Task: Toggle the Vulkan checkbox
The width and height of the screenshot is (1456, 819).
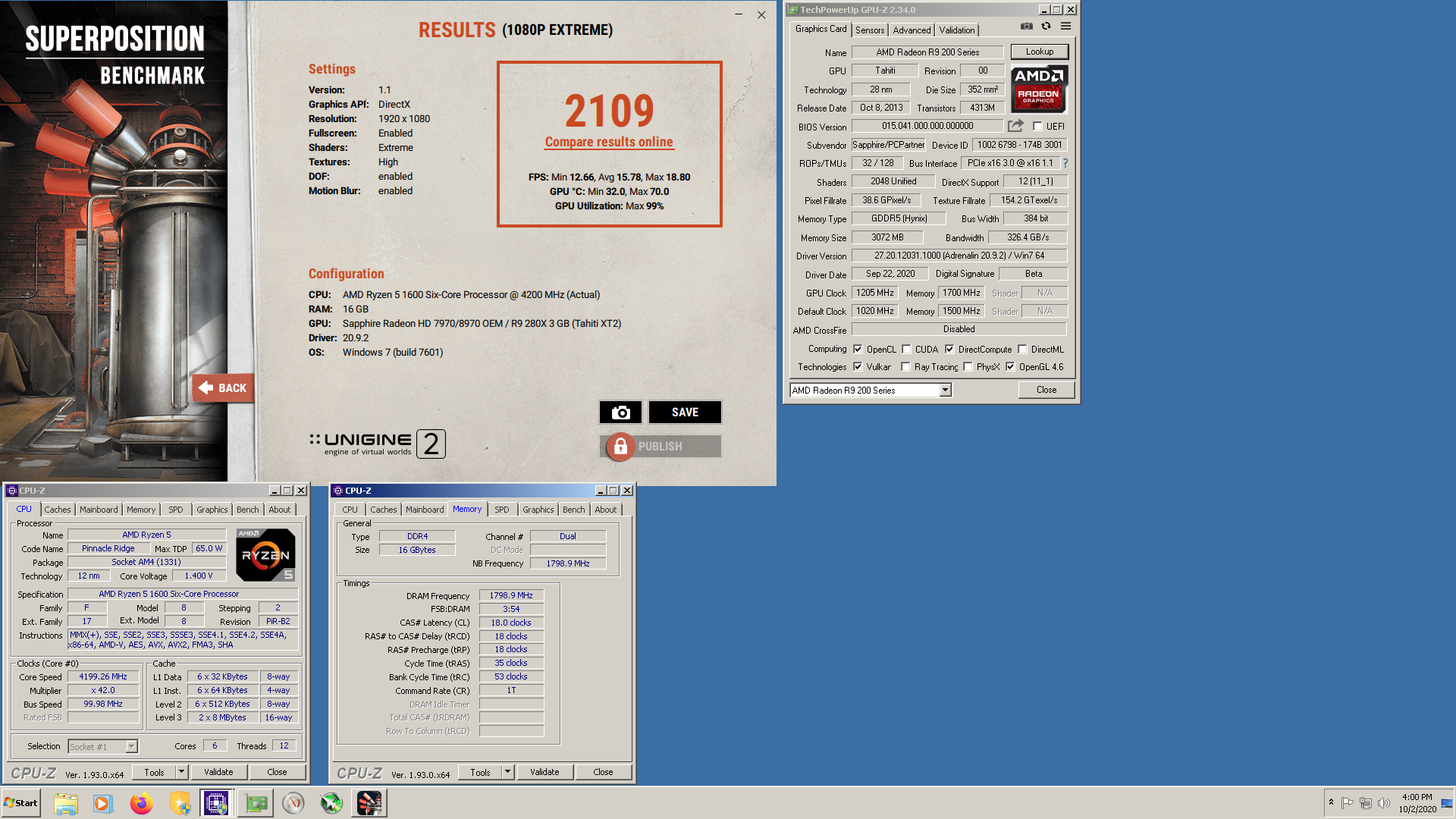Action: point(858,367)
